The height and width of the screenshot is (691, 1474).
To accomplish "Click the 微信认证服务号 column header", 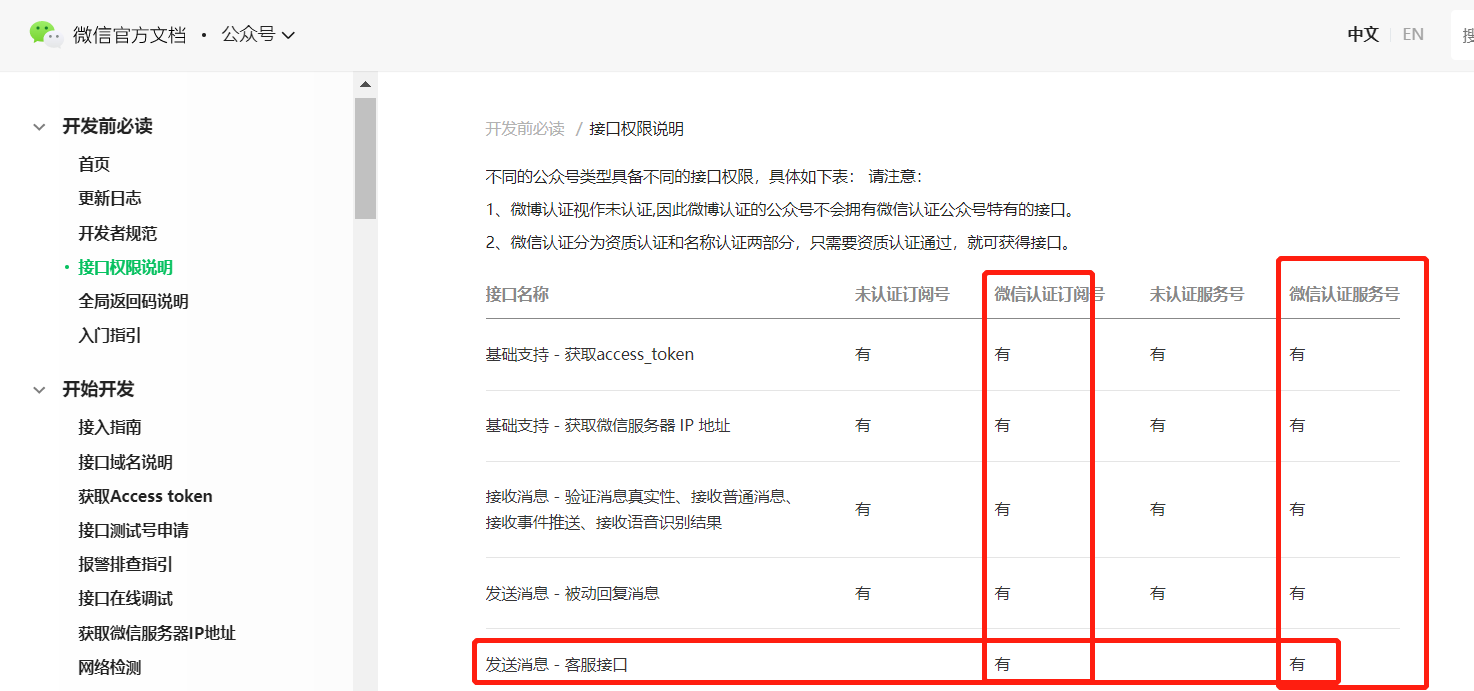I will tap(1344, 294).
